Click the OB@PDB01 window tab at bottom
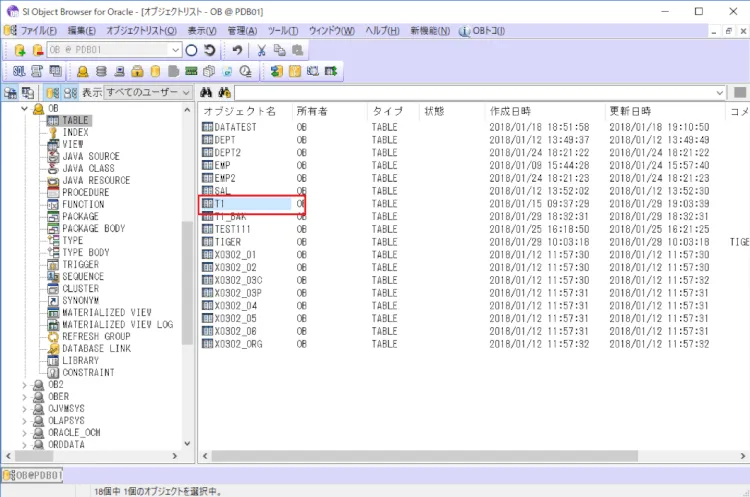 click(x=33, y=475)
